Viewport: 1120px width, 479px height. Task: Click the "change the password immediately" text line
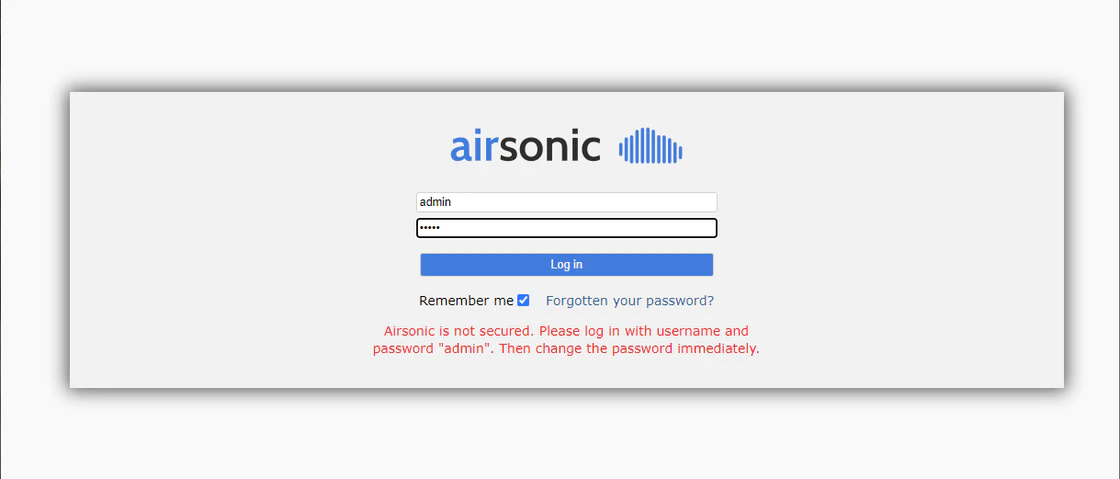pyautogui.click(x=660, y=349)
